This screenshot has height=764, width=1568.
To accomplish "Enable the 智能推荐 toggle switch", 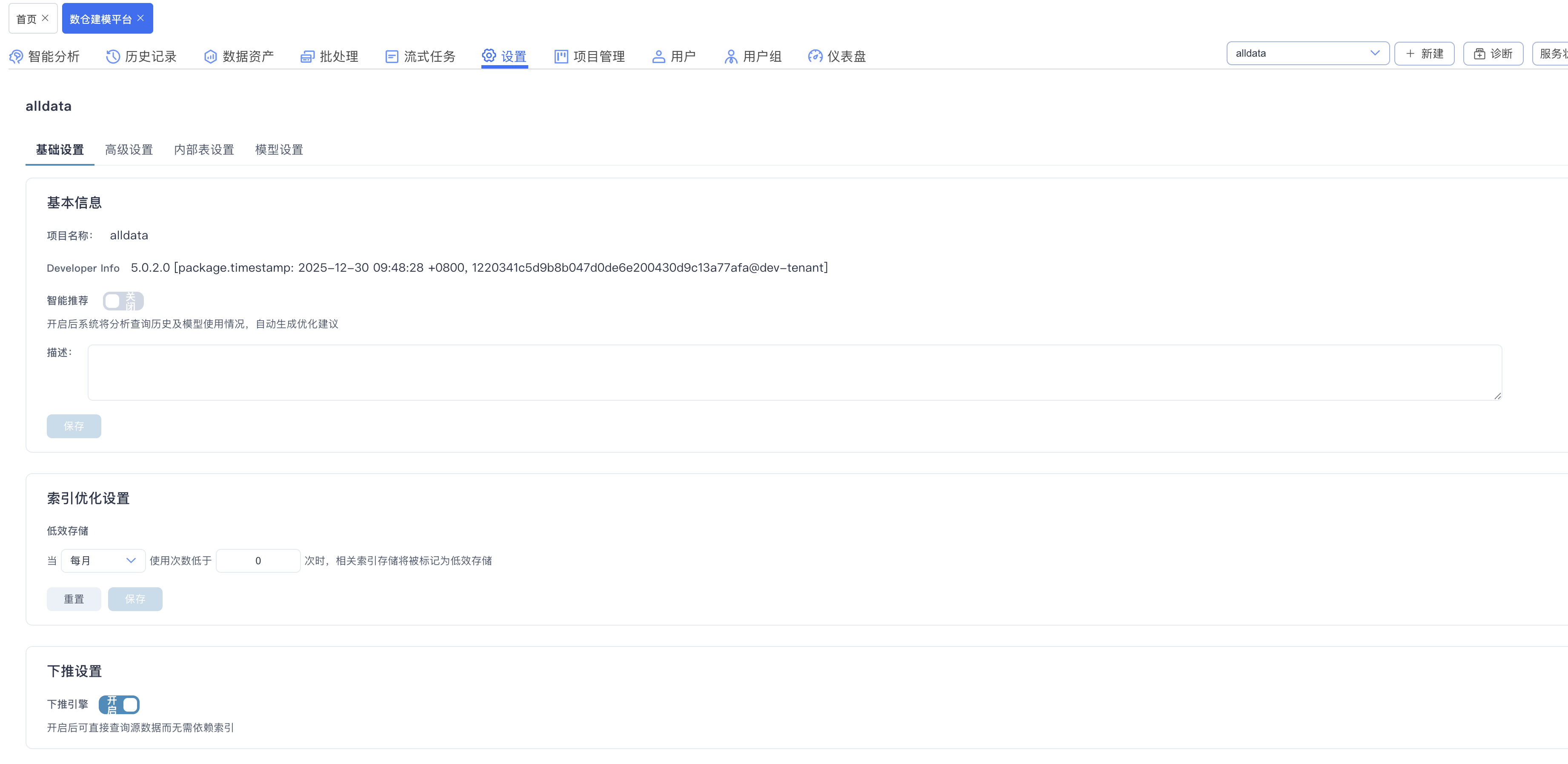I will tap(123, 301).
